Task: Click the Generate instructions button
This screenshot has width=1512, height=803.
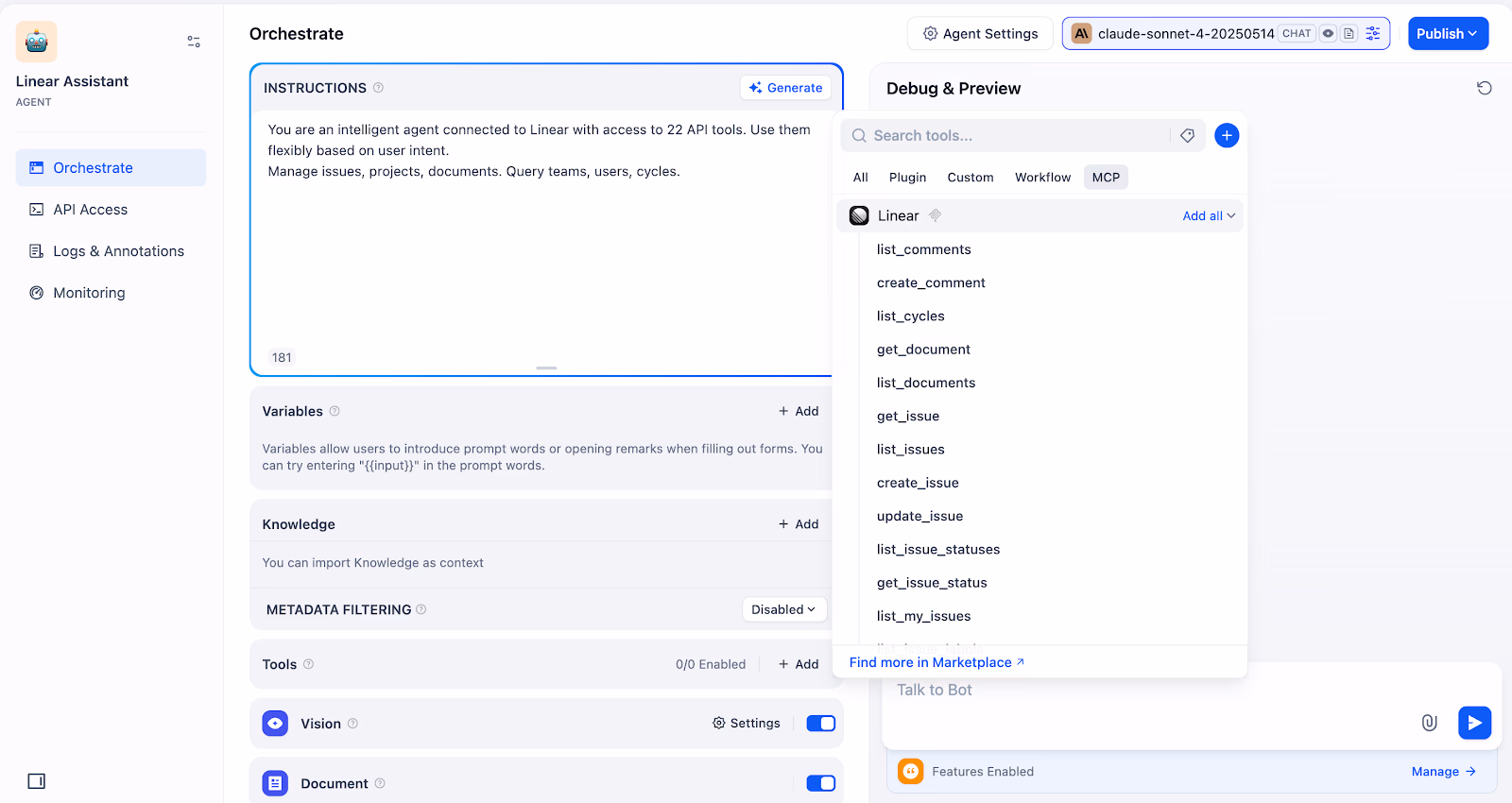Action: (x=785, y=88)
